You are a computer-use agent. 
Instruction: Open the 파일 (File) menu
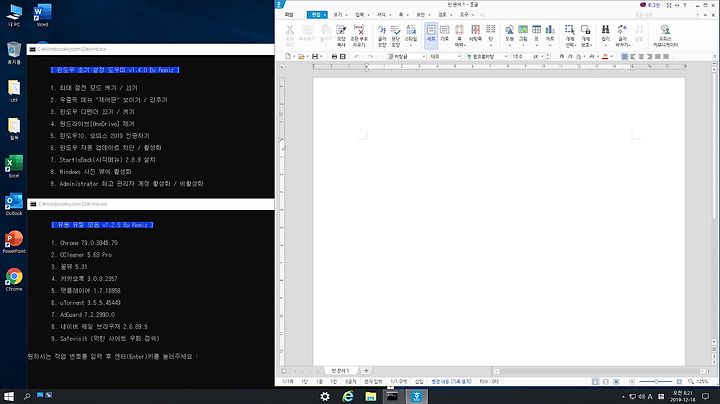[289, 15]
